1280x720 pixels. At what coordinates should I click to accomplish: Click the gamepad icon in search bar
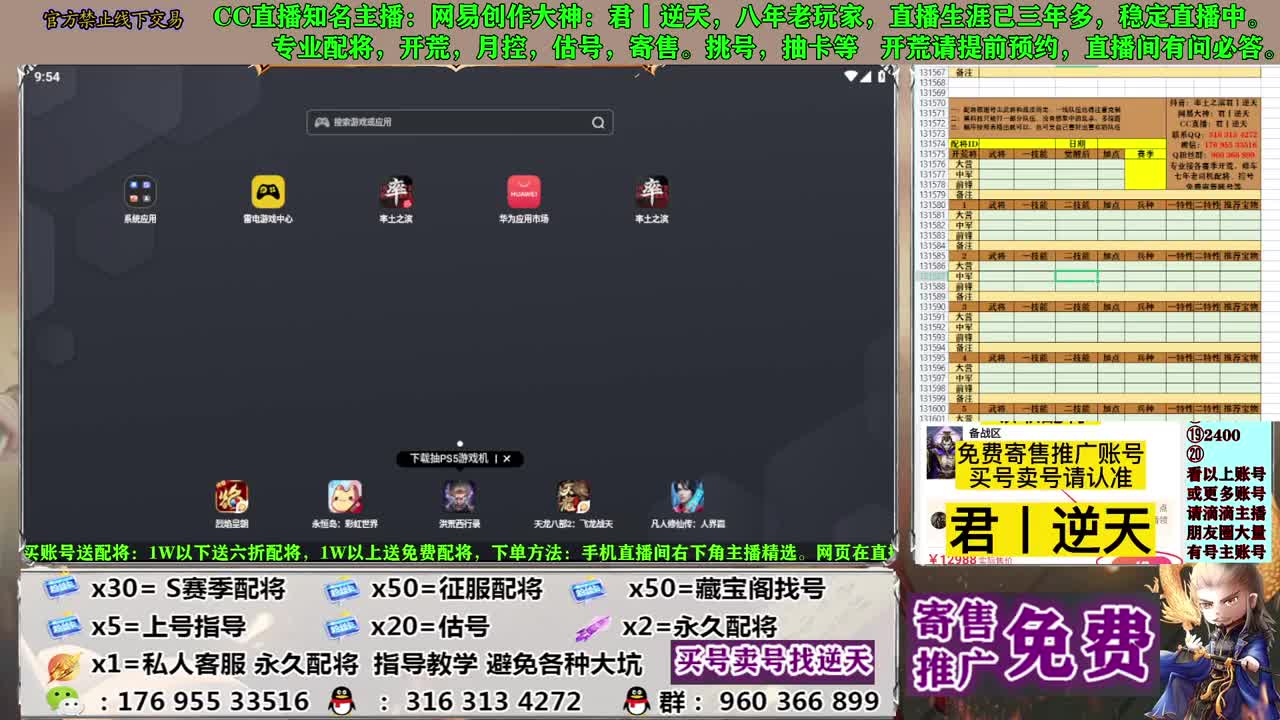pos(322,122)
